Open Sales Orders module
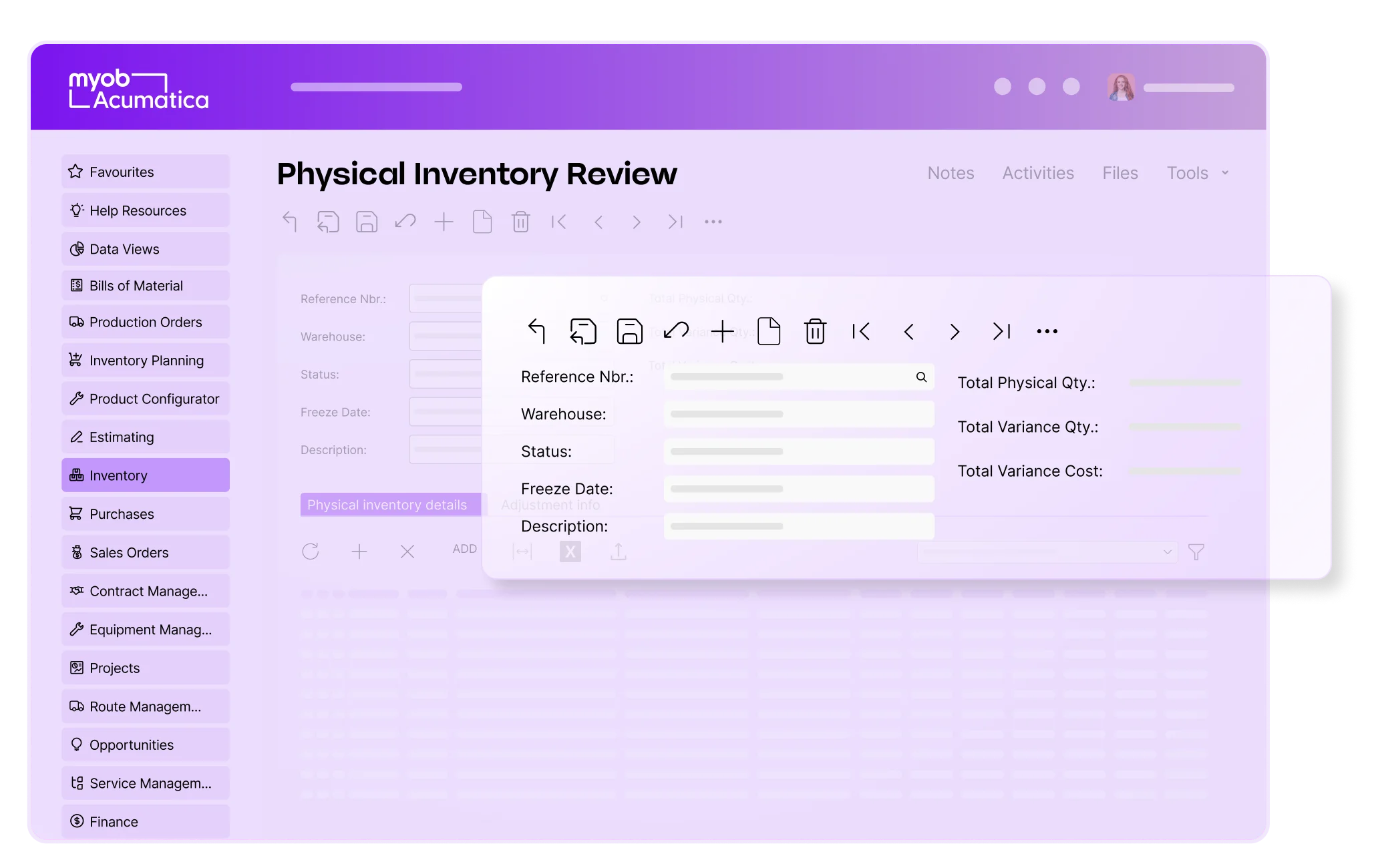This screenshot has width=1376, height=868. click(x=146, y=552)
